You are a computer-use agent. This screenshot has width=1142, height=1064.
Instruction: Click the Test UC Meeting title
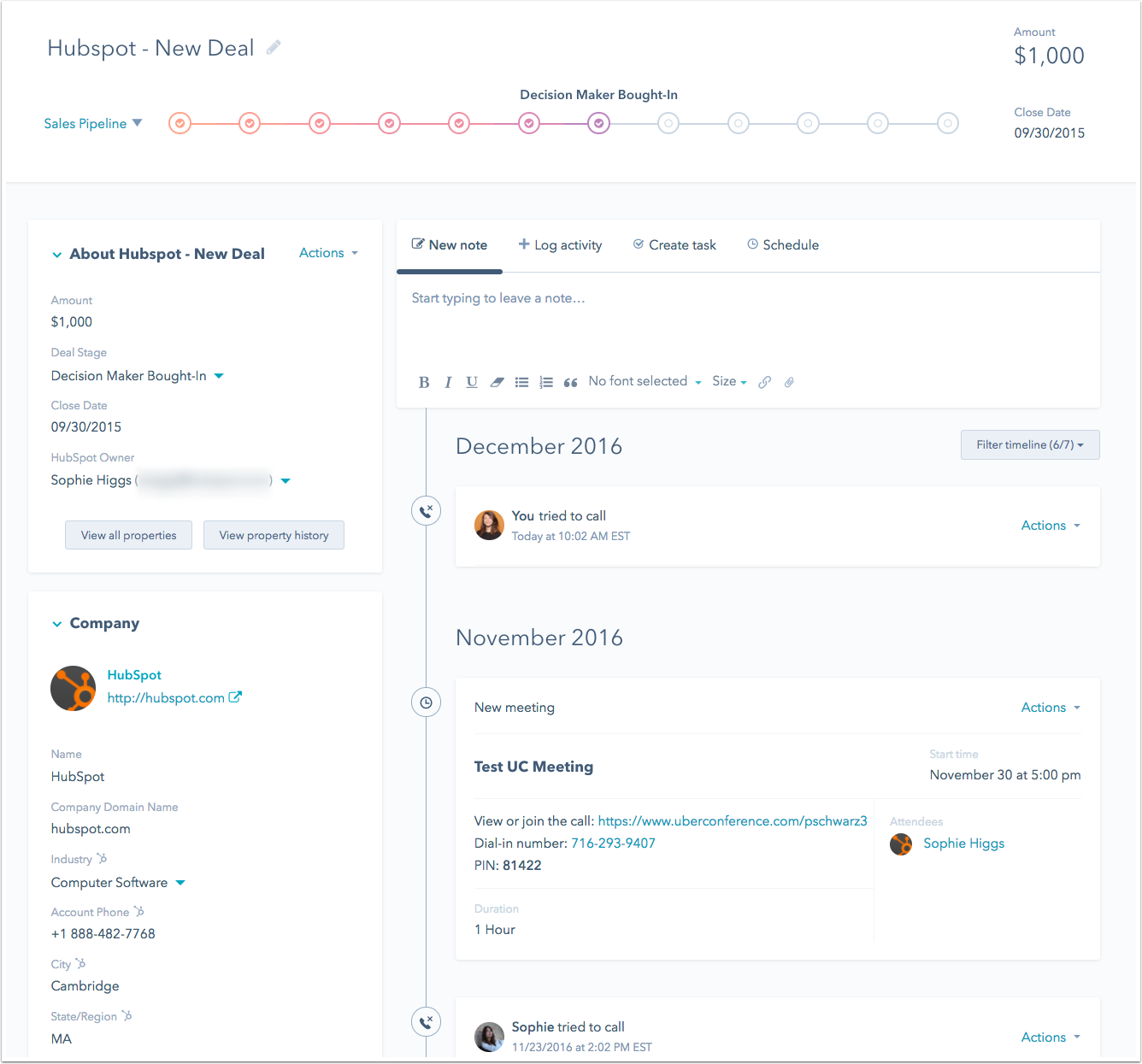(533, 767)
